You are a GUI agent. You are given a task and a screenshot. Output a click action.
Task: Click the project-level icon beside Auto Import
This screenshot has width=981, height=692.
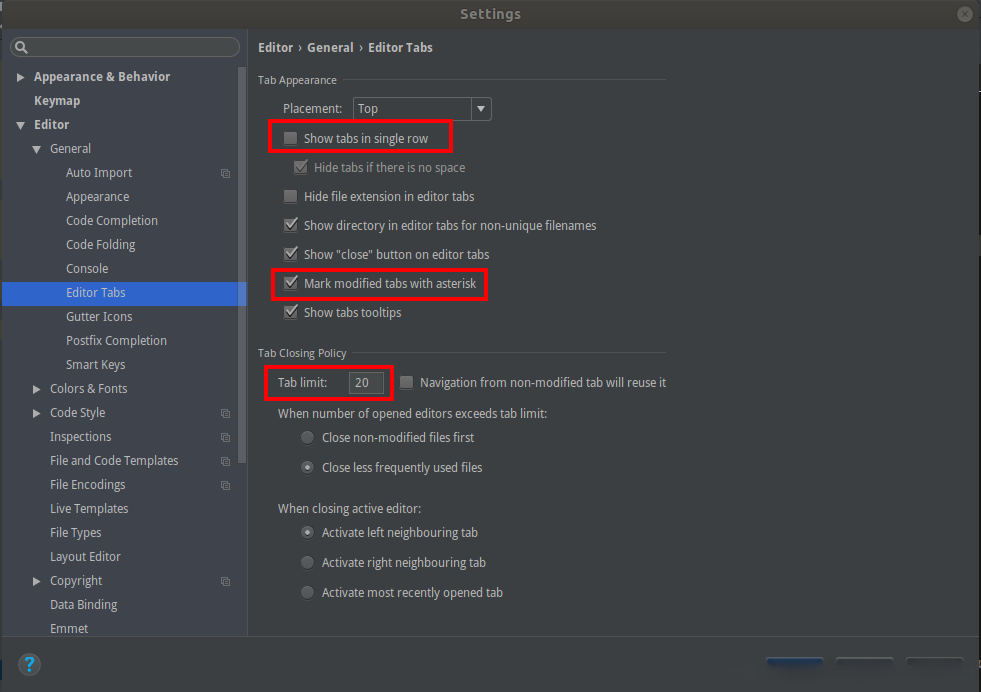coord(225,173)
